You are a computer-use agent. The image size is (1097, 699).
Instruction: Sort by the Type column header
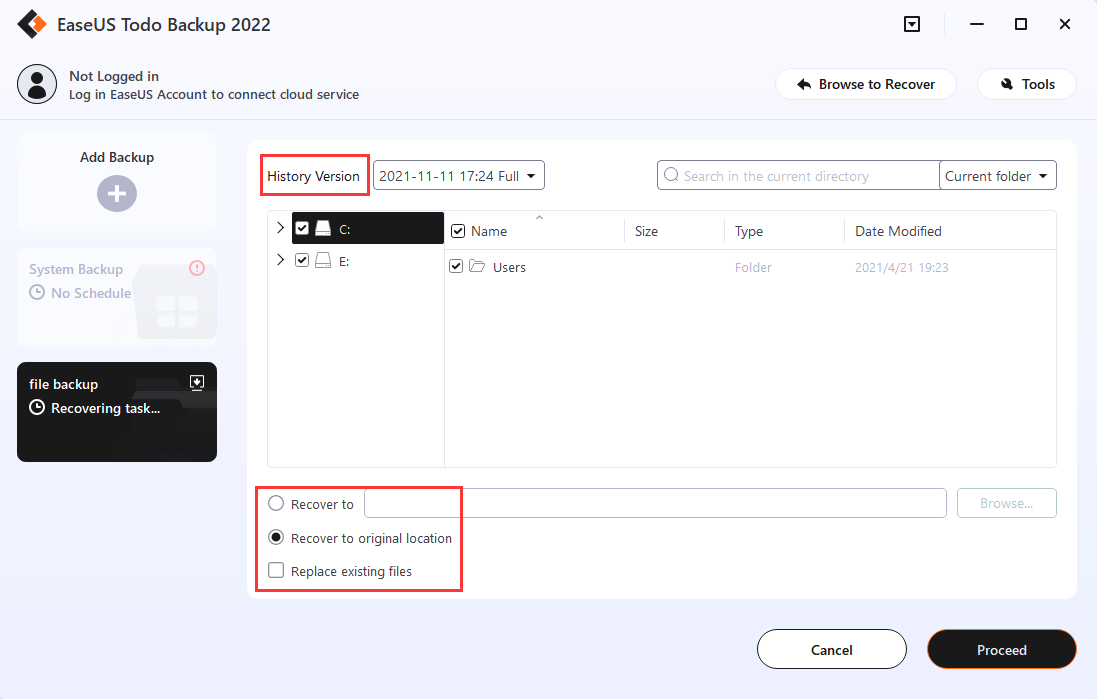tap(749, 231)
